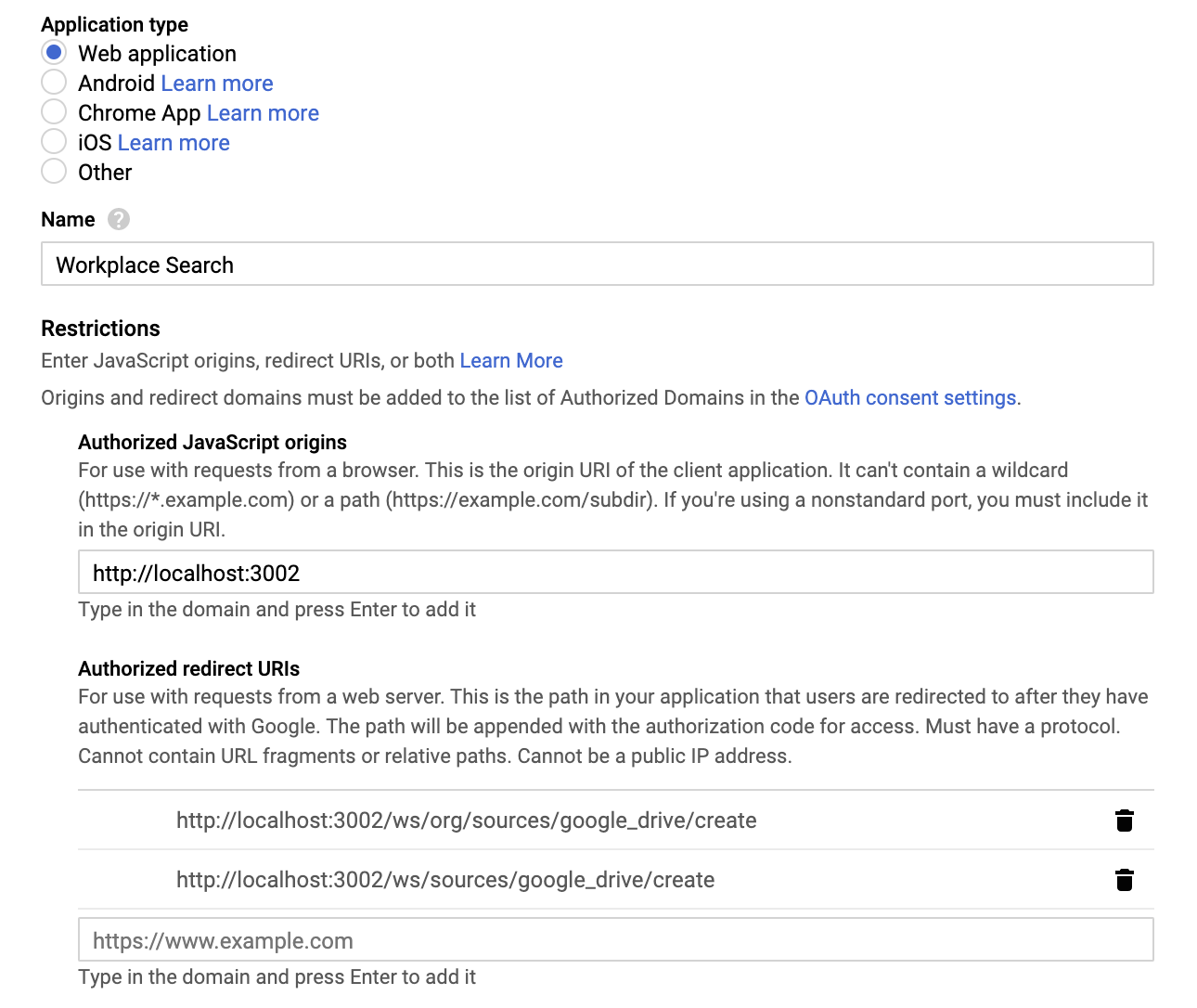1197x1008 pixels.
Task: Open Learn more link for Android
Action: click(216, 84)
